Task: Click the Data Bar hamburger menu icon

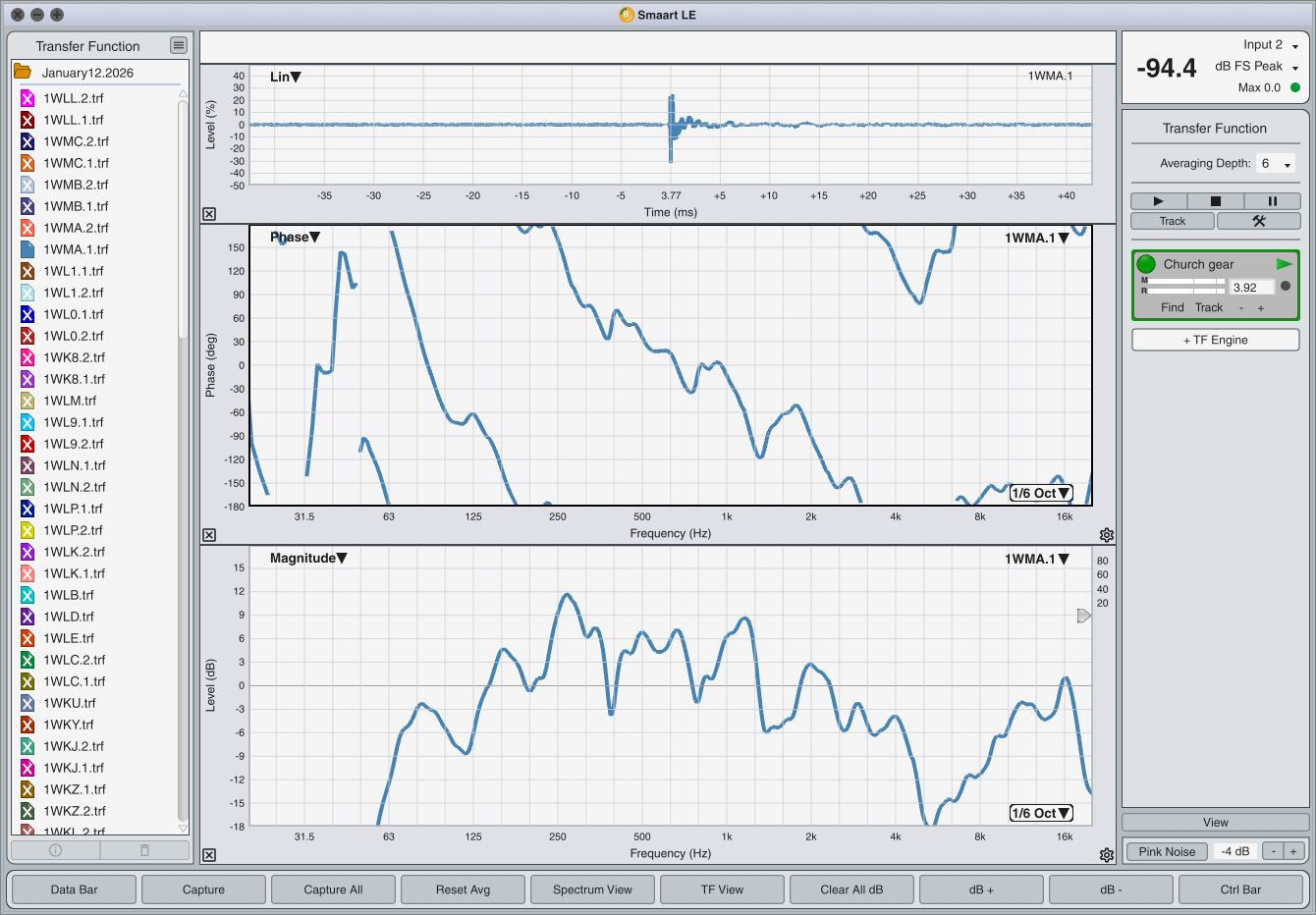Action: [178, 45]
